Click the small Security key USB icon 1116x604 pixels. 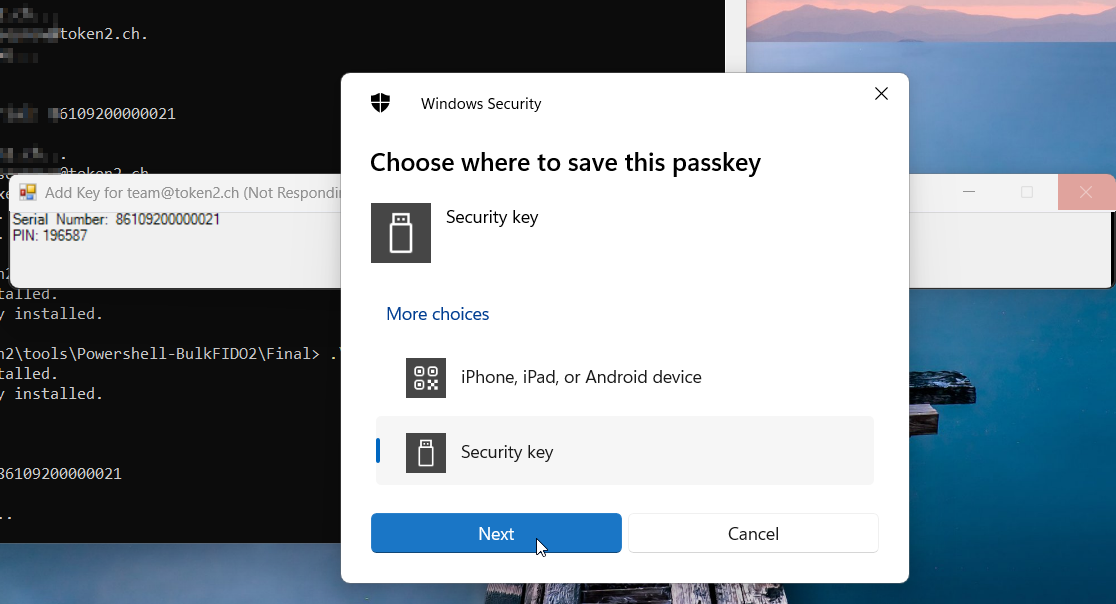click(x=426, y=452)
